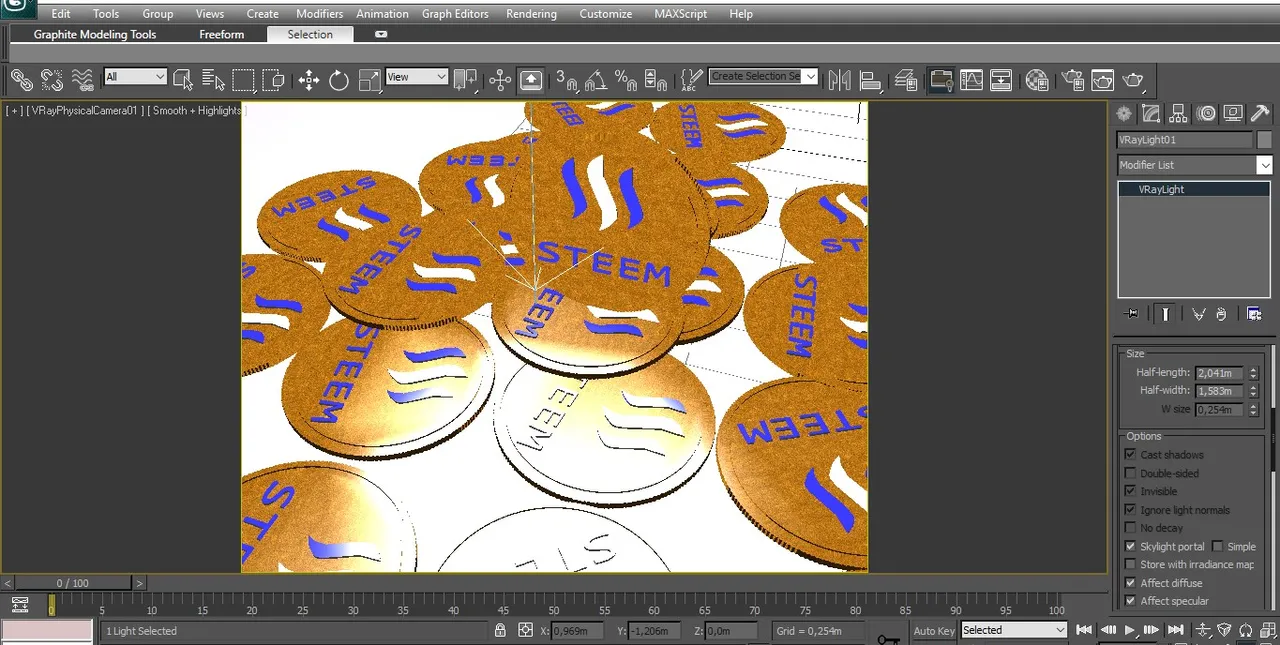Image resolution: width=1280 pixels, height=645 pixels.
Task: Enable the No decay checkbox
Action: 1131,528
